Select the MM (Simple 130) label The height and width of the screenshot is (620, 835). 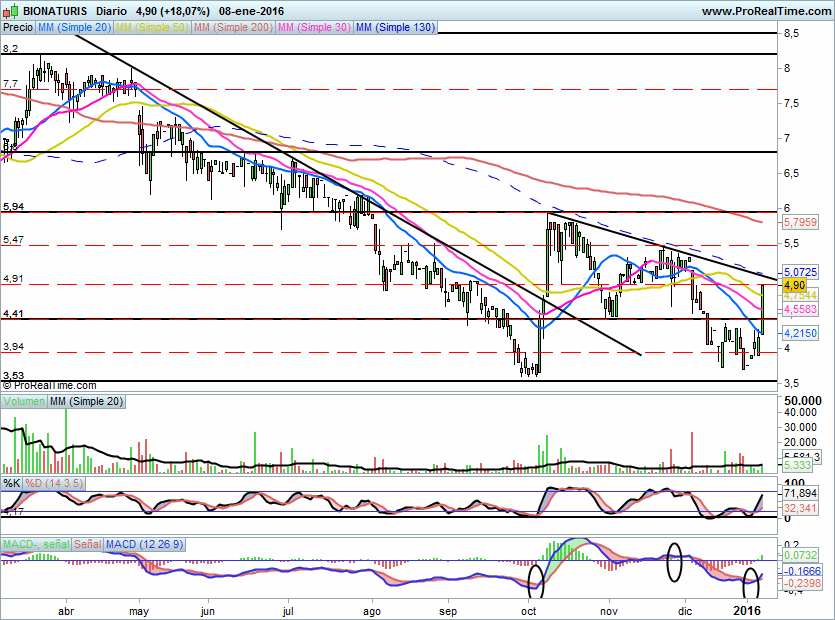click(x=395, y=27)
